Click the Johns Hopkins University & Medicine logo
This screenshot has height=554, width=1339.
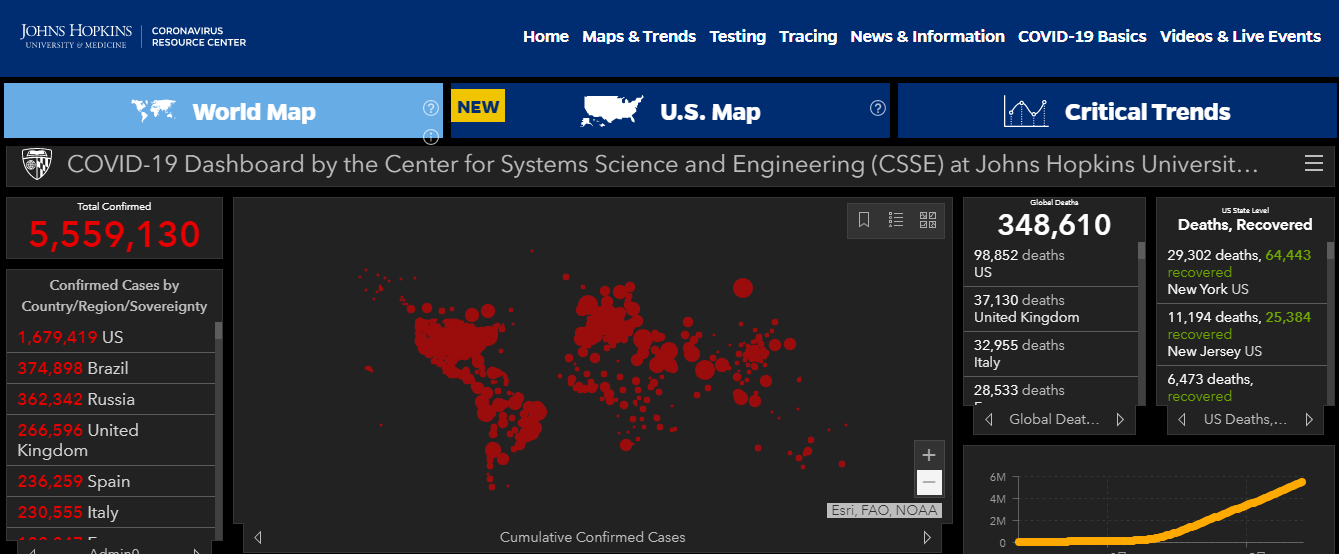click(75, 36)
